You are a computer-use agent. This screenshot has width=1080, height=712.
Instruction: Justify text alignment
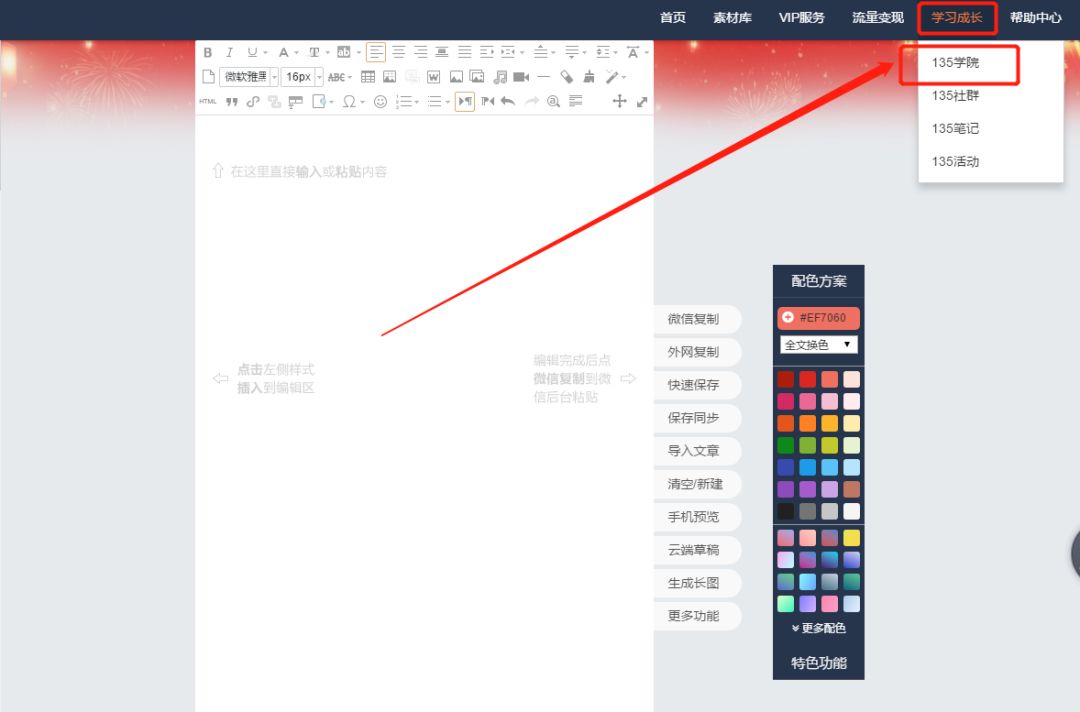click(x=465, y=52)
